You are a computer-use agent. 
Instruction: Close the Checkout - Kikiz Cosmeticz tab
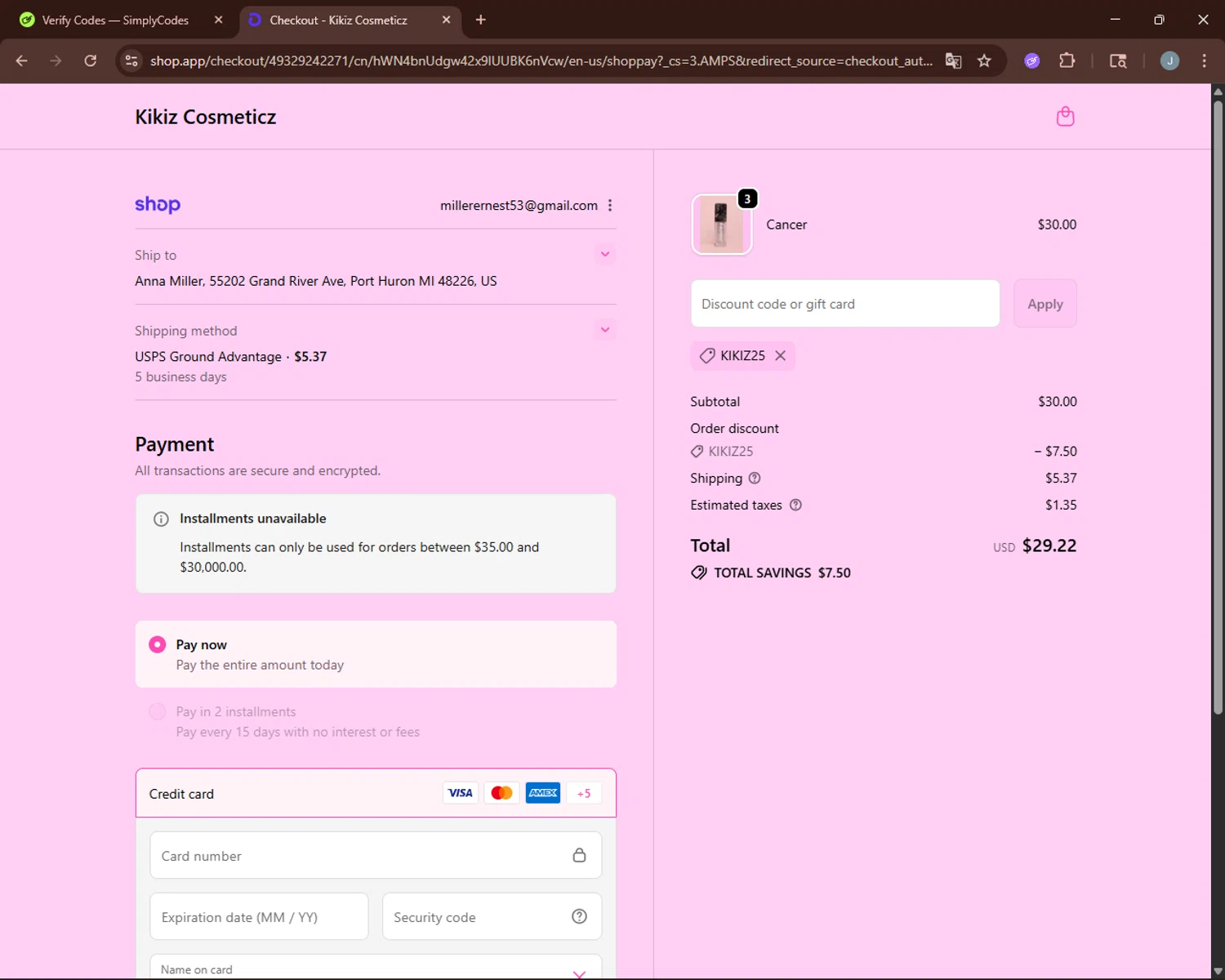(446, 20)
